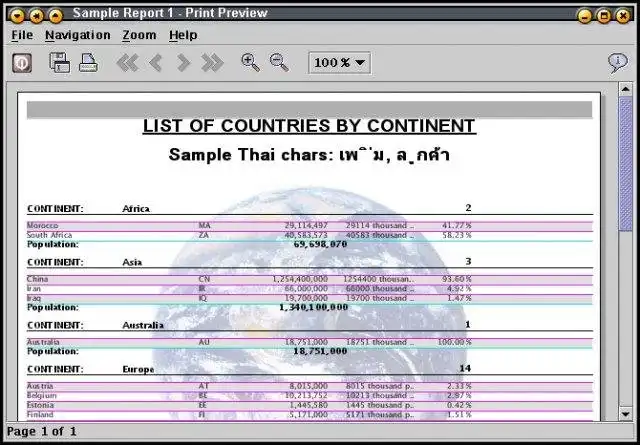
Task: Click the zoom in magnifier icon
Action: [x=251, y=62]
